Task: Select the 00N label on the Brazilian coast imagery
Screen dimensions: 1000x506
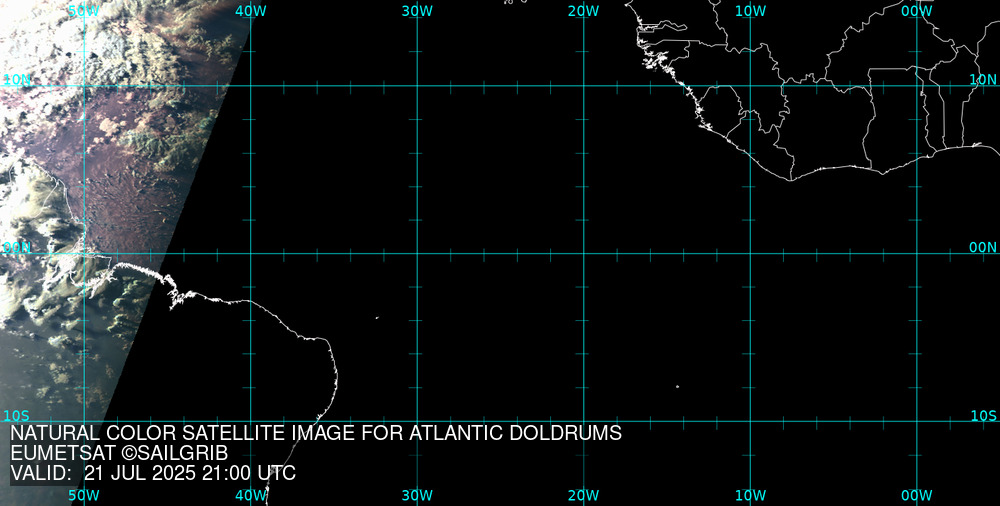Action: click(x=17, y=248)
